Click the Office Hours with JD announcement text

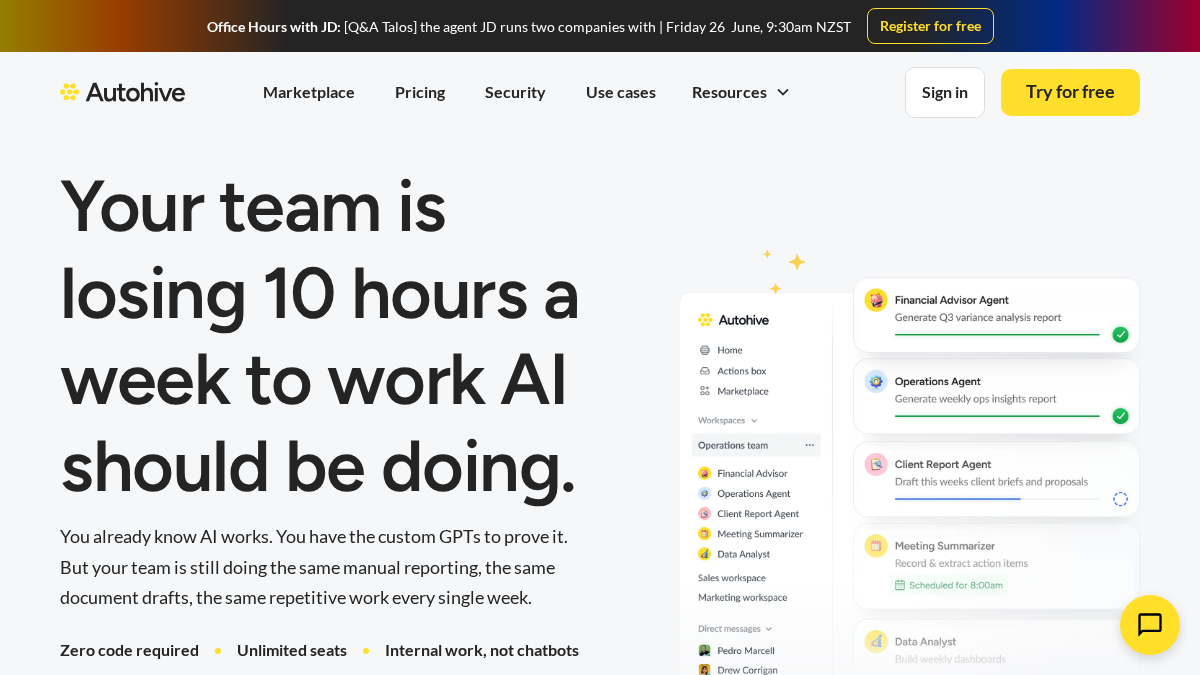click(x=529, y=27)
